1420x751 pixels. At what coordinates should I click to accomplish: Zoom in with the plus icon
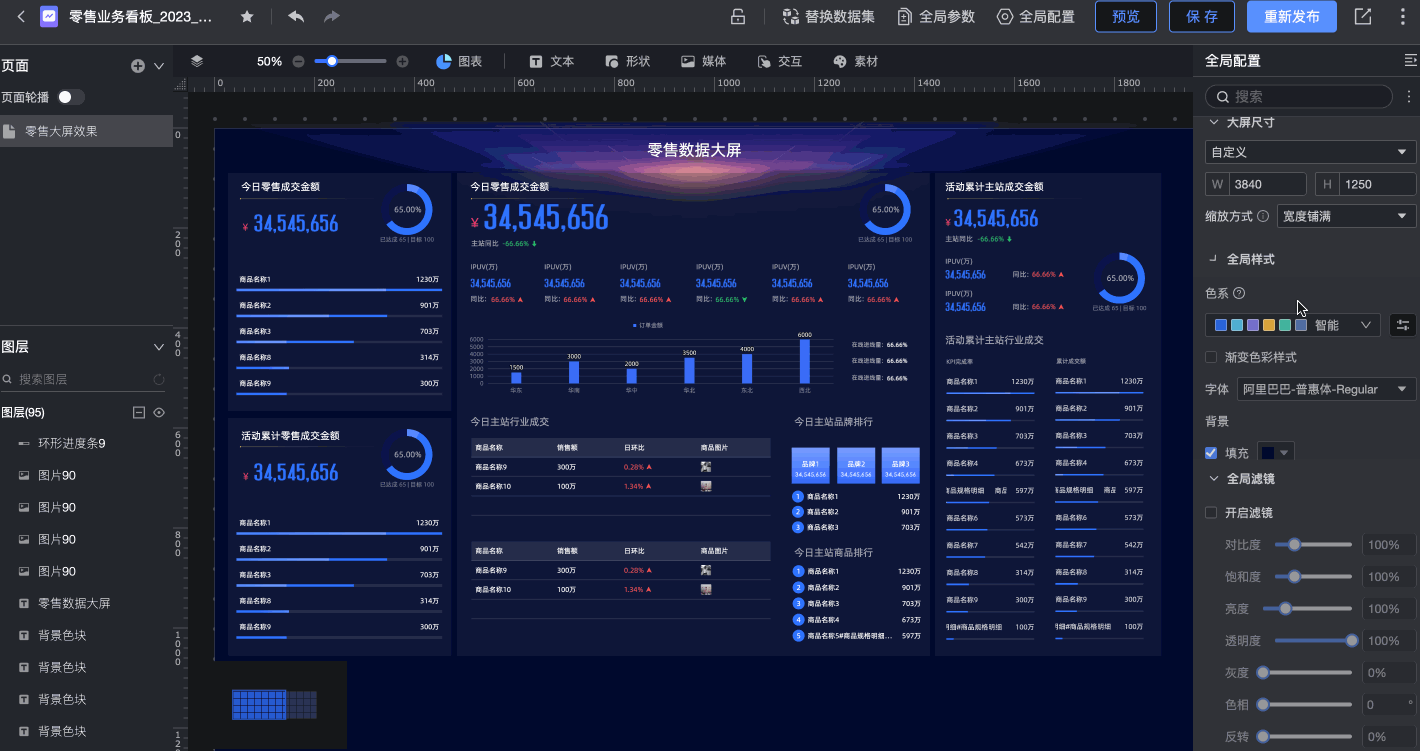(402, 61)
